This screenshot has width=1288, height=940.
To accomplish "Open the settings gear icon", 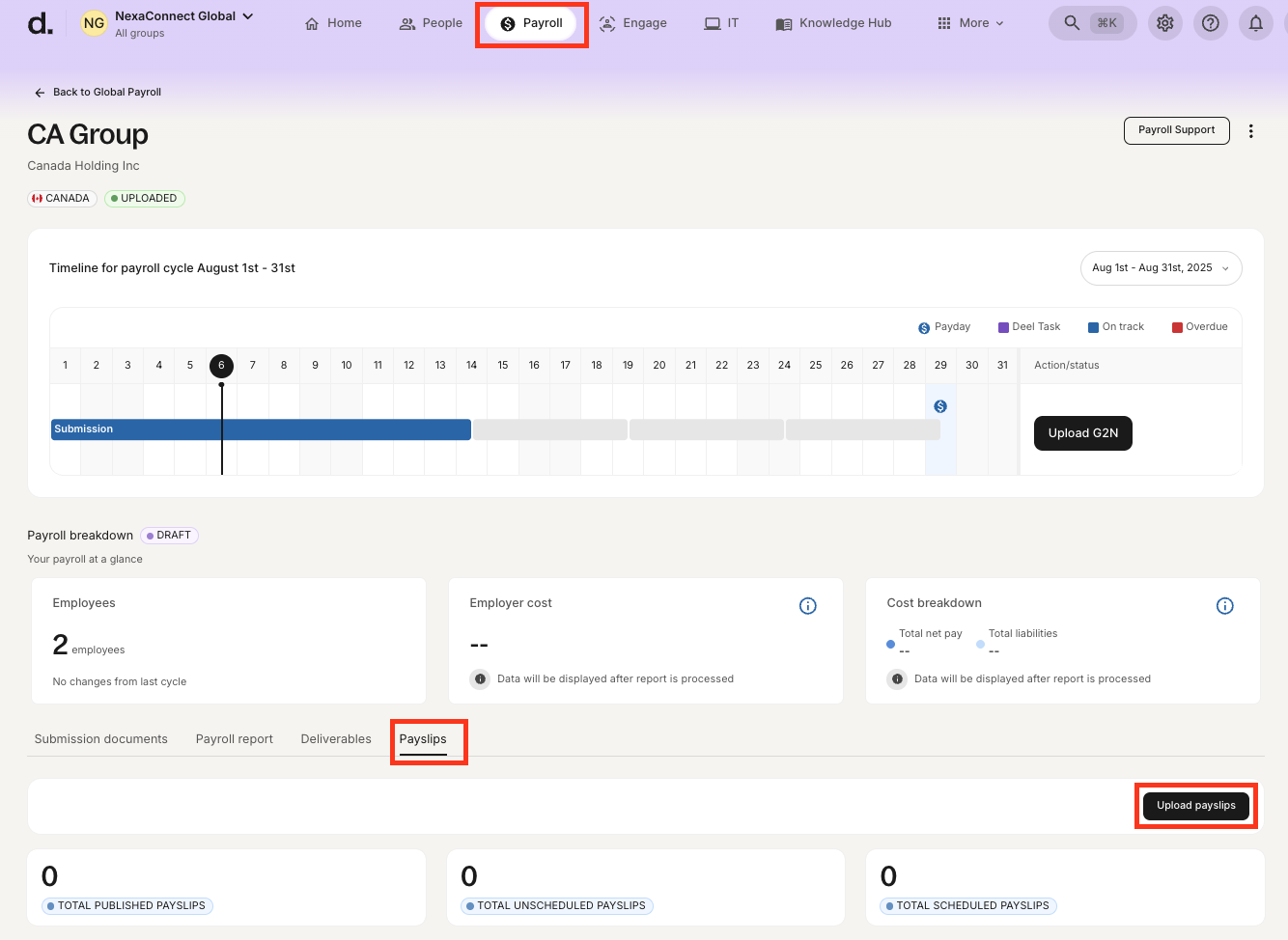I will (x=1165, y=23).
